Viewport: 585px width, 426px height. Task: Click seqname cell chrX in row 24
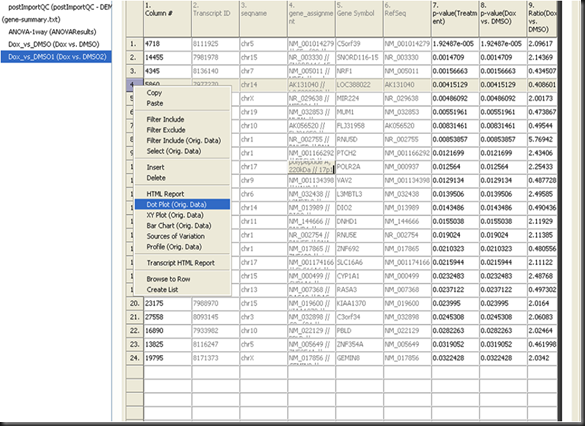[x=263, y=358]
